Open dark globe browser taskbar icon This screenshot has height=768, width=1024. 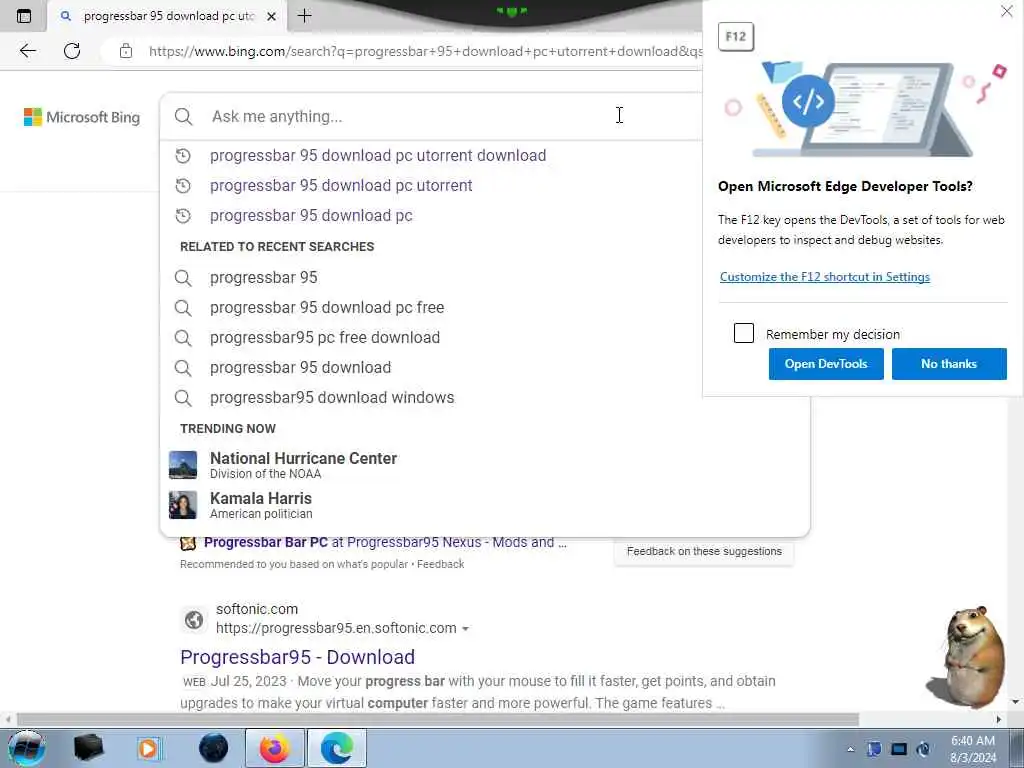pyautogui.click(x=214, y=748)
